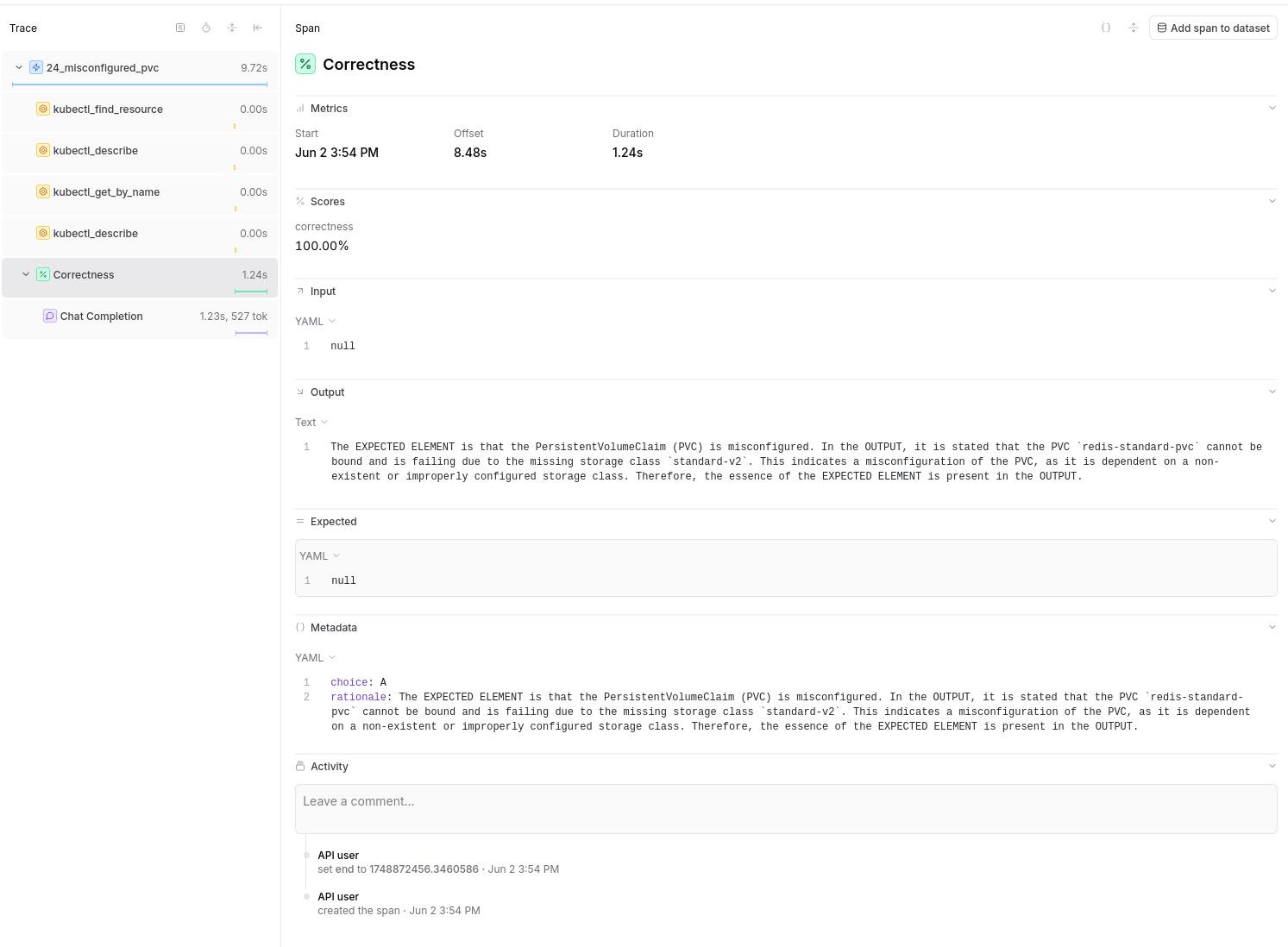The width and height of the screenshot is (1288, 947).
Task: Collapse the Trace panel using the left-arrow icon
Action: (257, 28)
